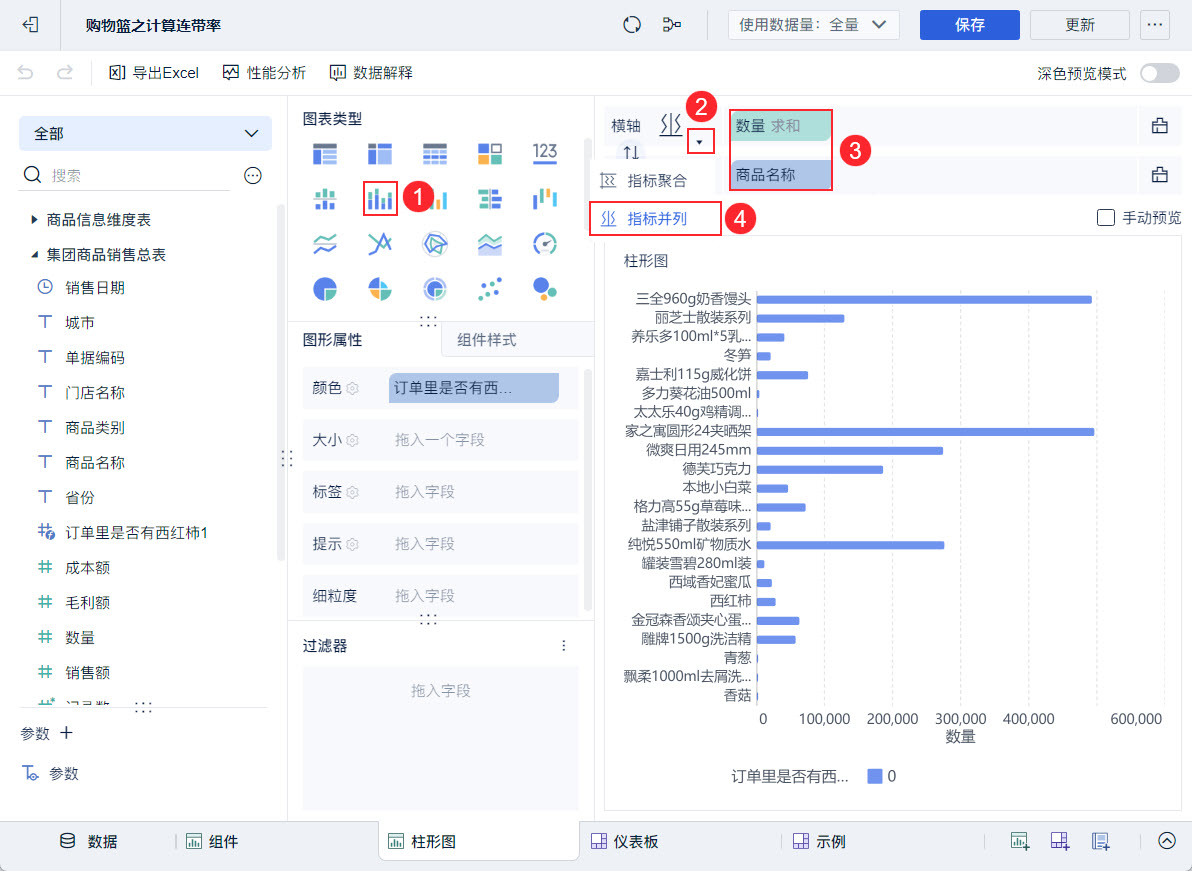
Task: Open the 示例 bottom tab
Action: pos(819,841)
